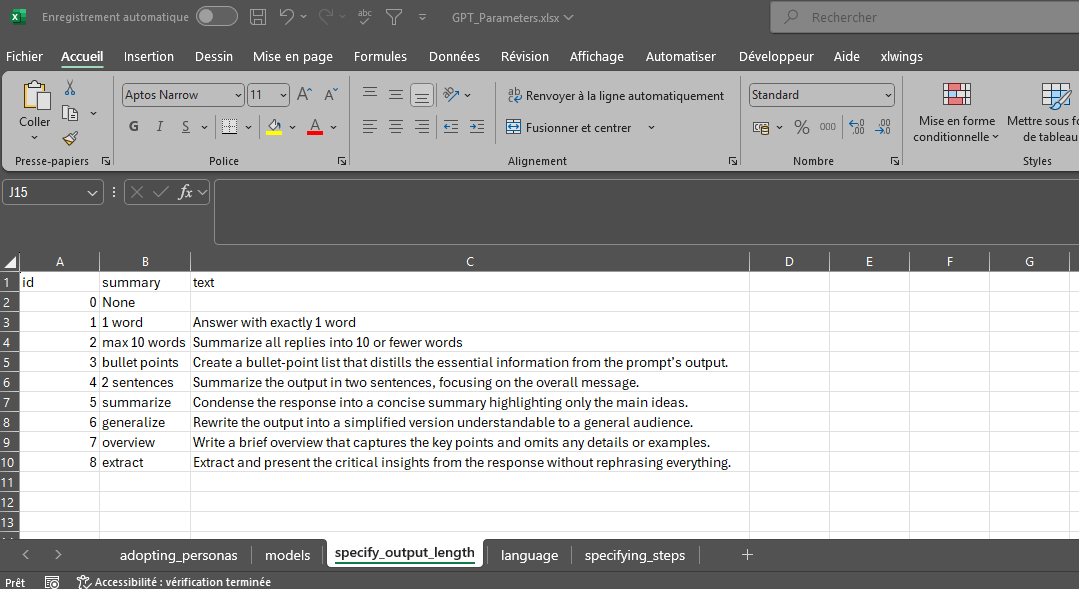Select the bold formatting icon
The width and height of the screenshot is (1079, 589).
tap(133, 127)
